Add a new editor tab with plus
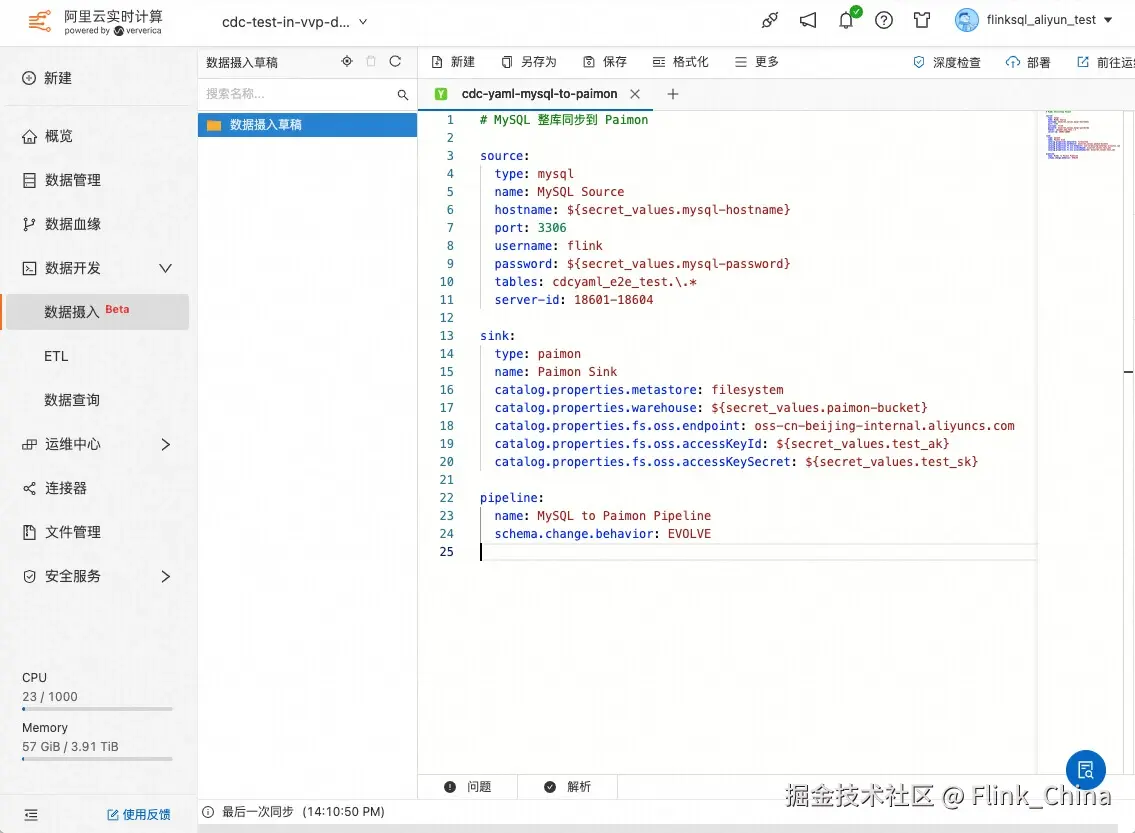The height and width of the screenshot is (833, 1135). [672, 94]
